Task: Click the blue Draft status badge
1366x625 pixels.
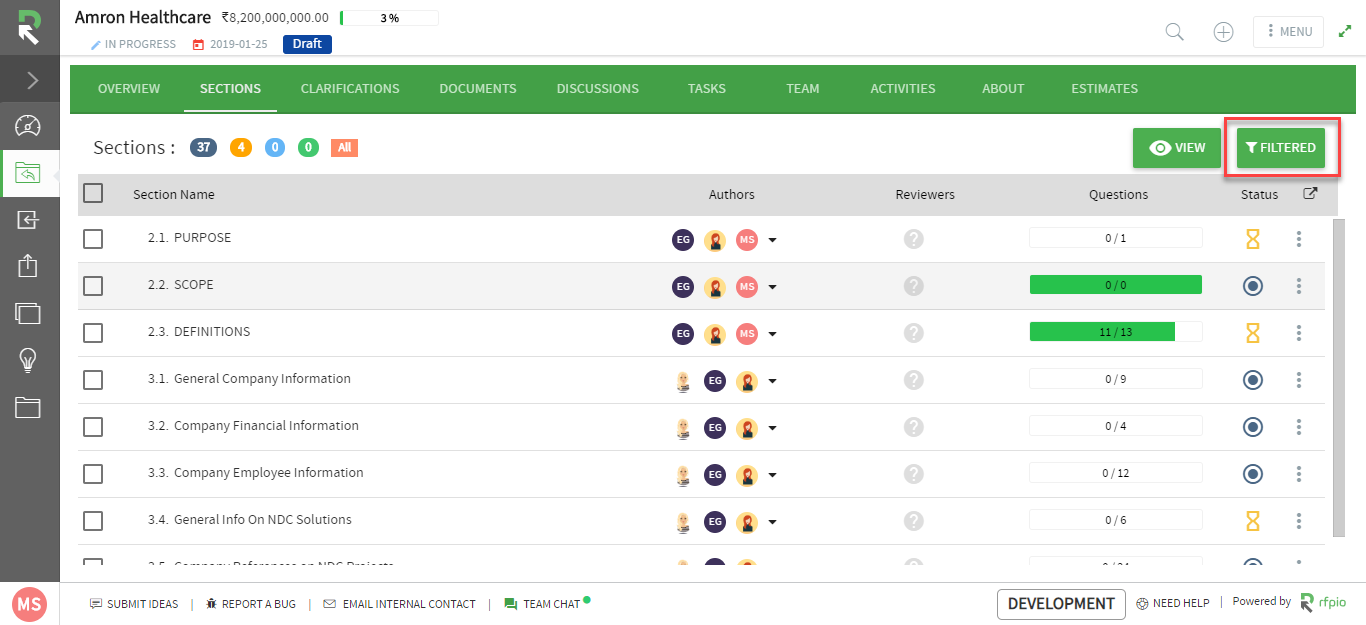Action: click(307, 44)
